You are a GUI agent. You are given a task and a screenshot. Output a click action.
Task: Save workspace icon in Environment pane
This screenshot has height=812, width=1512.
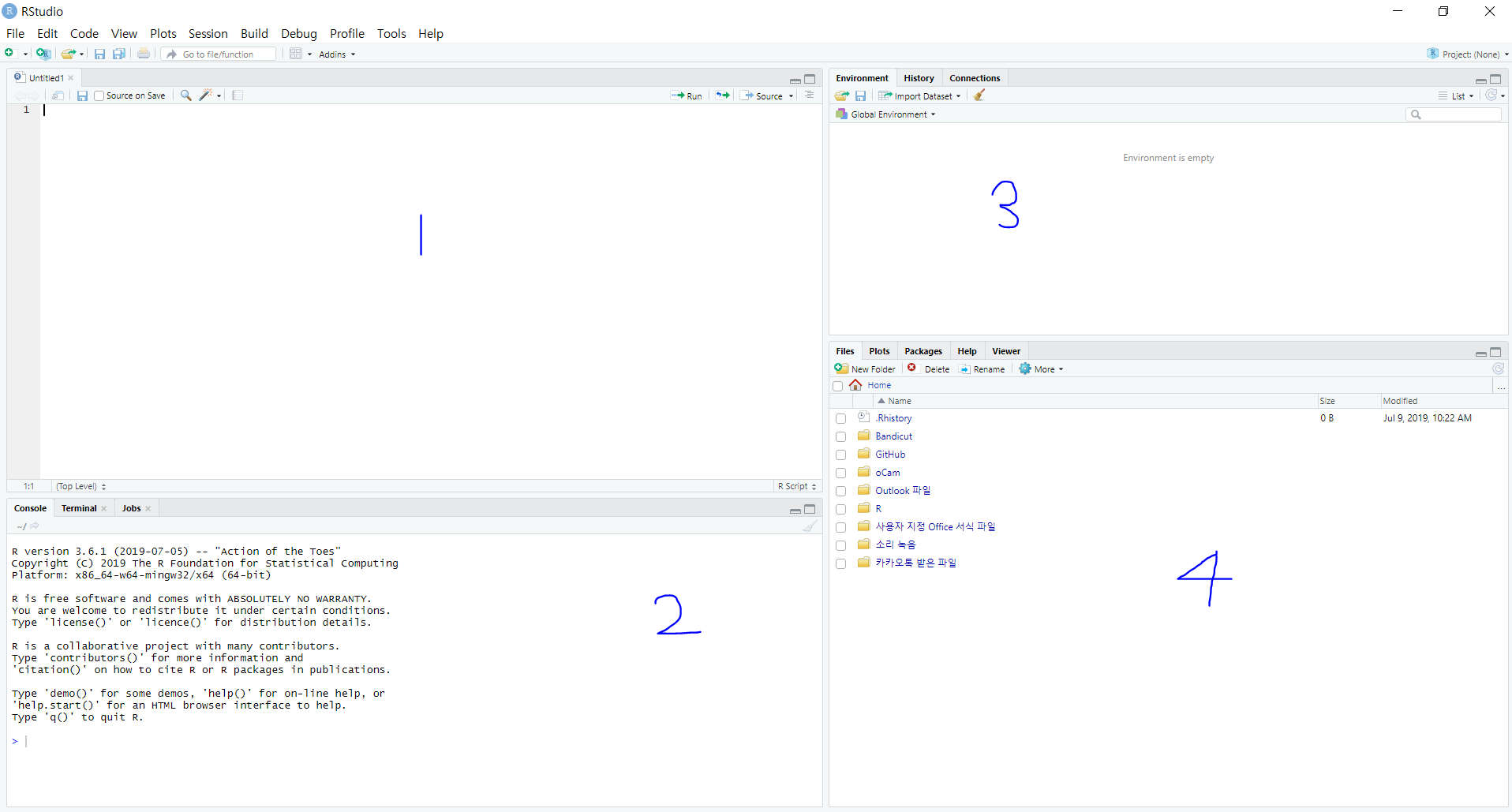(861, 95)
